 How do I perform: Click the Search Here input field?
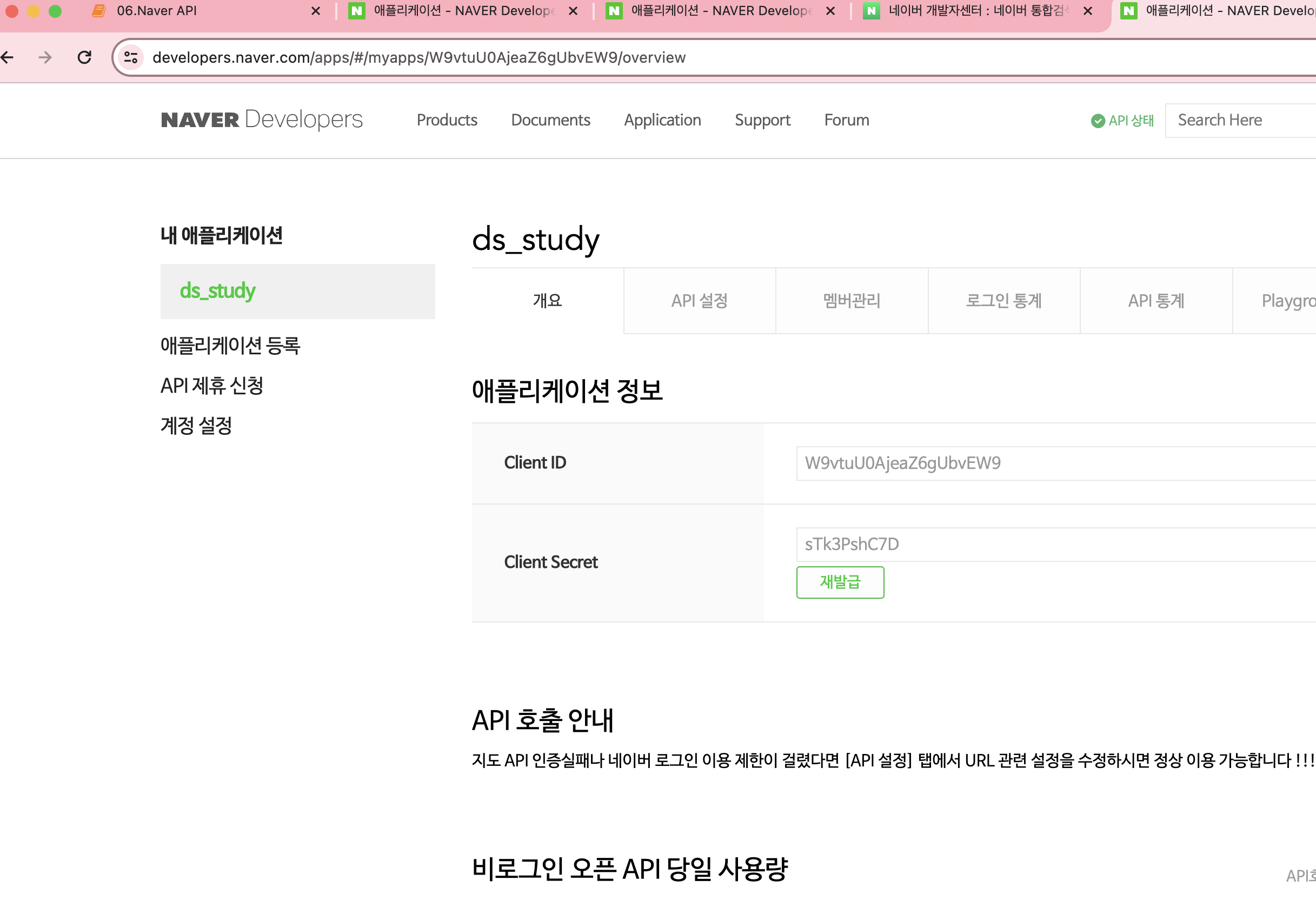tap(1240, 120)
